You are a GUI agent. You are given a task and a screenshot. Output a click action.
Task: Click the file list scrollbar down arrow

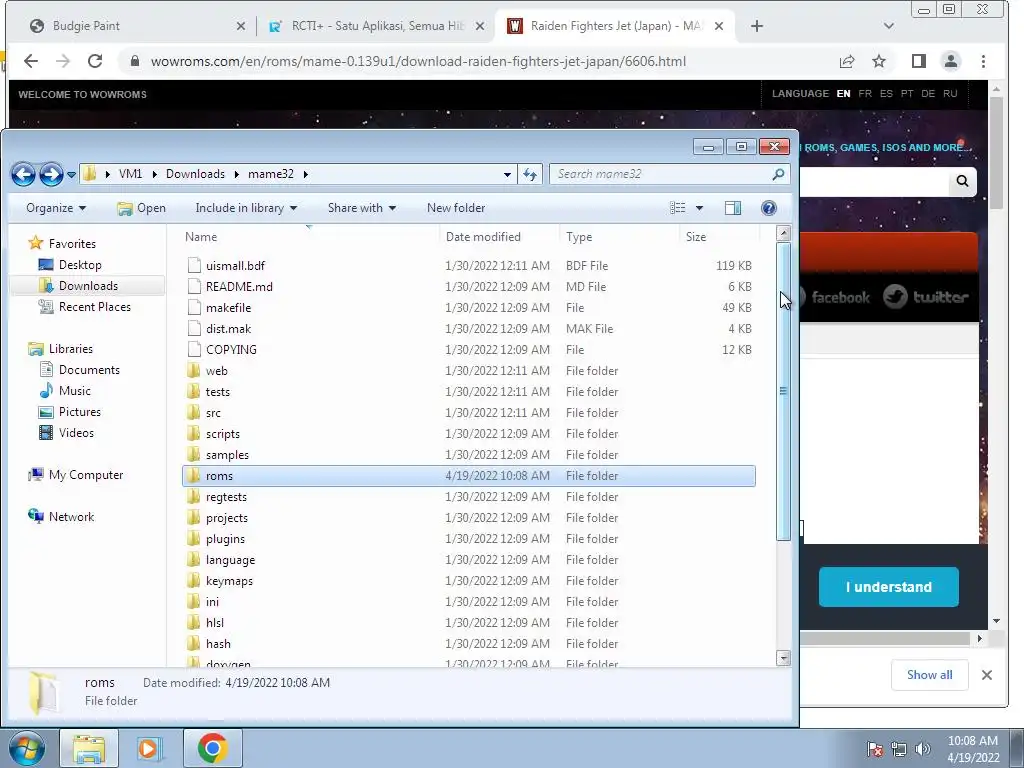pos(783,658)
